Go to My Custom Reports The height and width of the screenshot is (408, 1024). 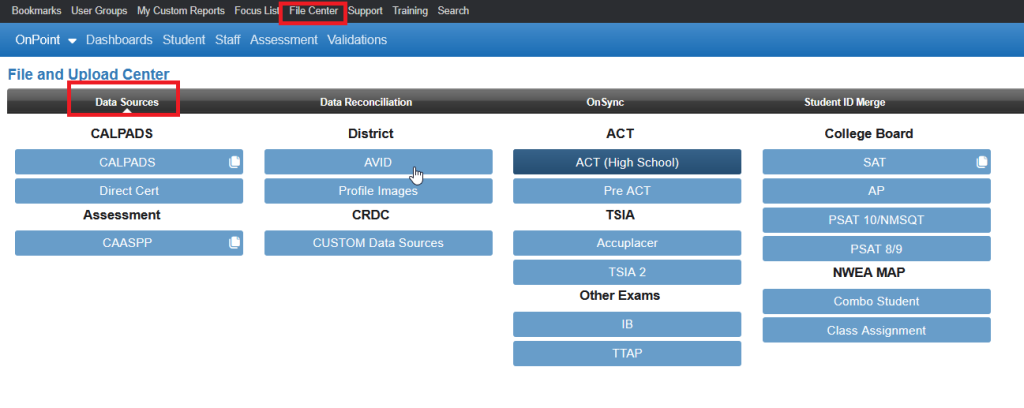[x=181, y=11]
